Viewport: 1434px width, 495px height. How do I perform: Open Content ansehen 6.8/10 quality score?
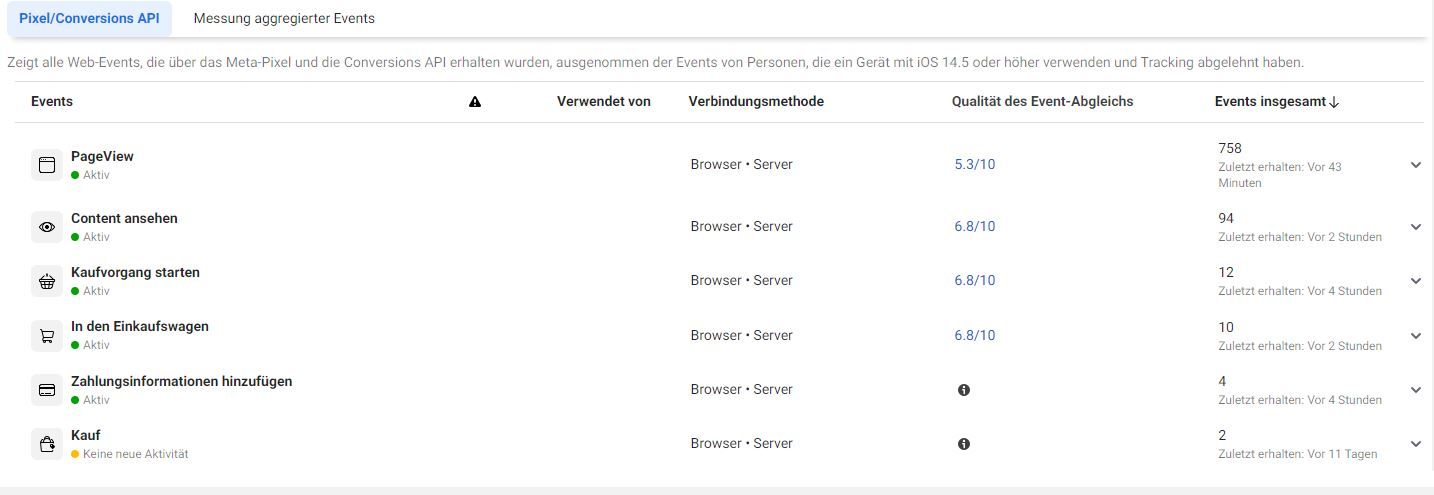(x=975, y=227)
